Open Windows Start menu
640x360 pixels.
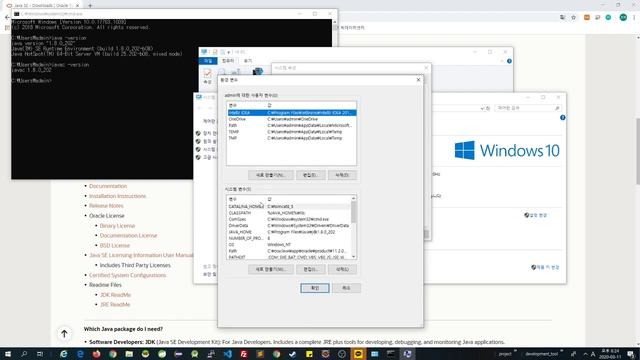tap(8, 354)
